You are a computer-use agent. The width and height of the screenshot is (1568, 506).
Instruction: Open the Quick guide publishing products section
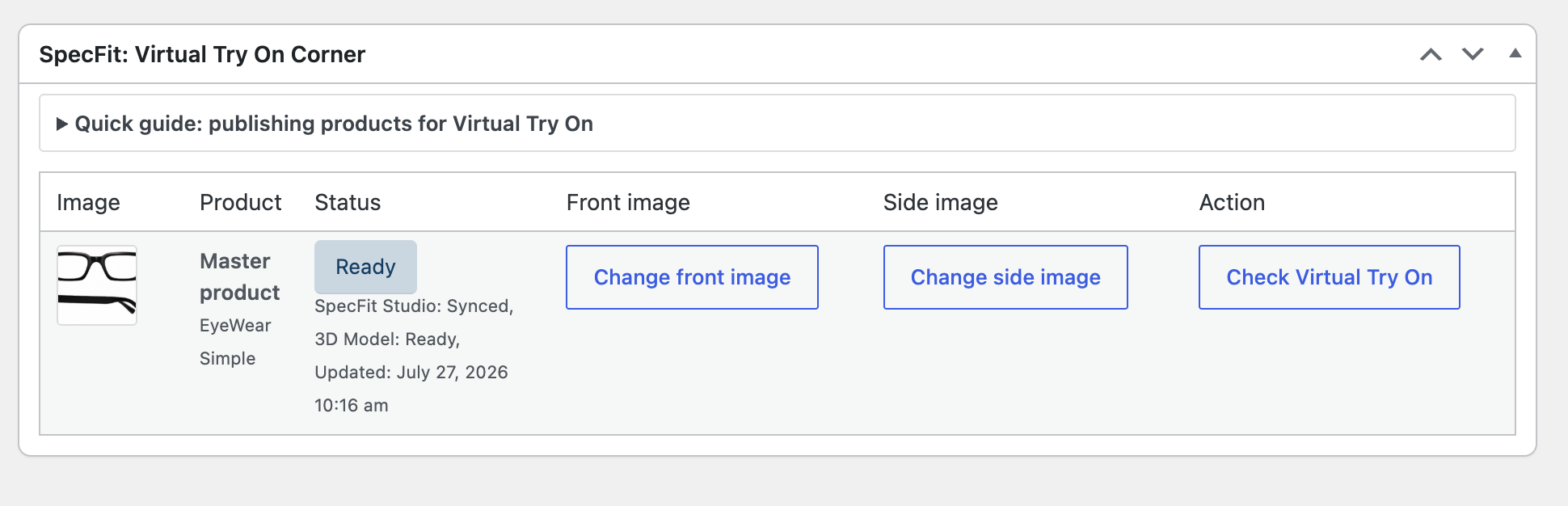(334, 124)
